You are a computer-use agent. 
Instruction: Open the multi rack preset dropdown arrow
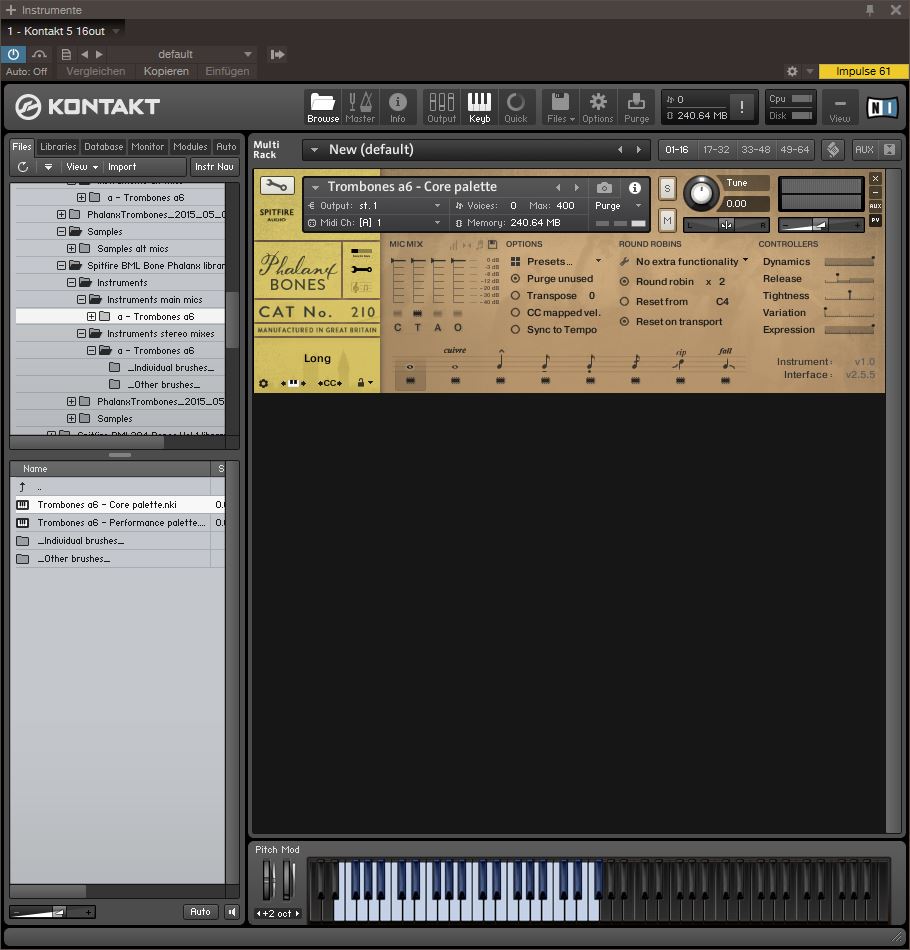coord(314,149)
